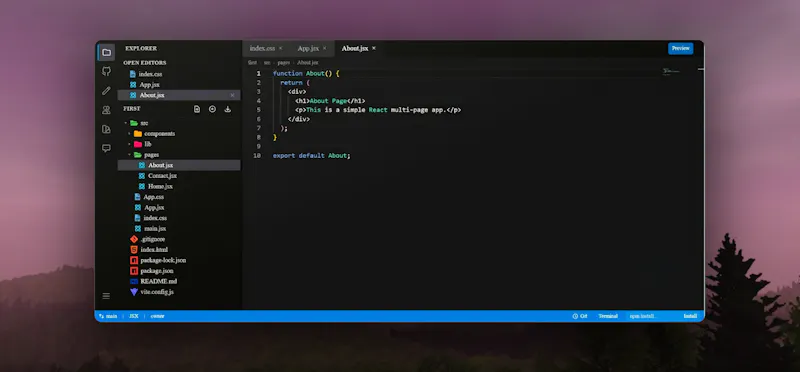Click the EXPLORER panel title
This screenshot has width=800, height=372.
tap(141, 48)
